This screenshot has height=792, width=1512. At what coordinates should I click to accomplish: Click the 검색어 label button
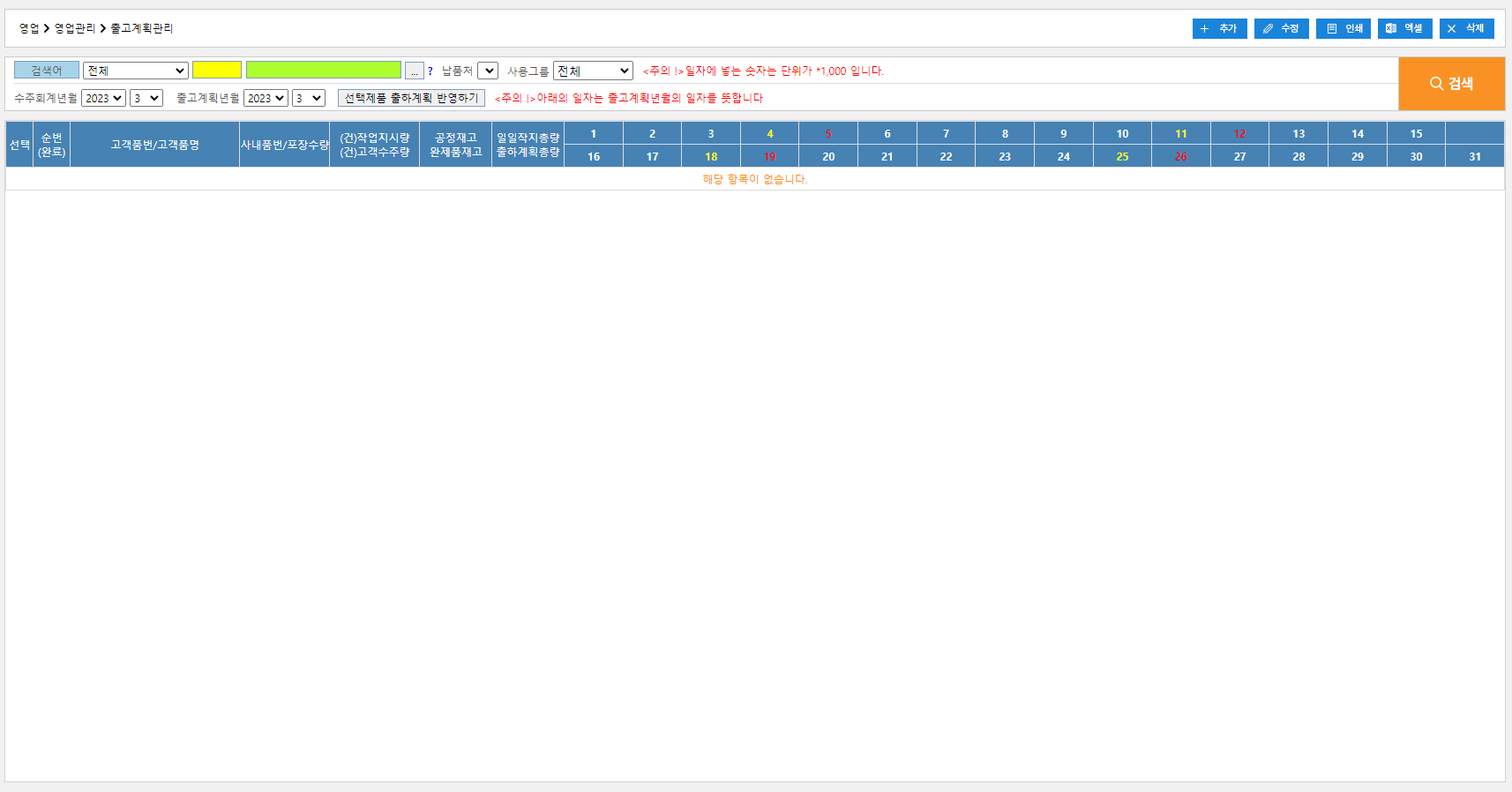point(47,71)
